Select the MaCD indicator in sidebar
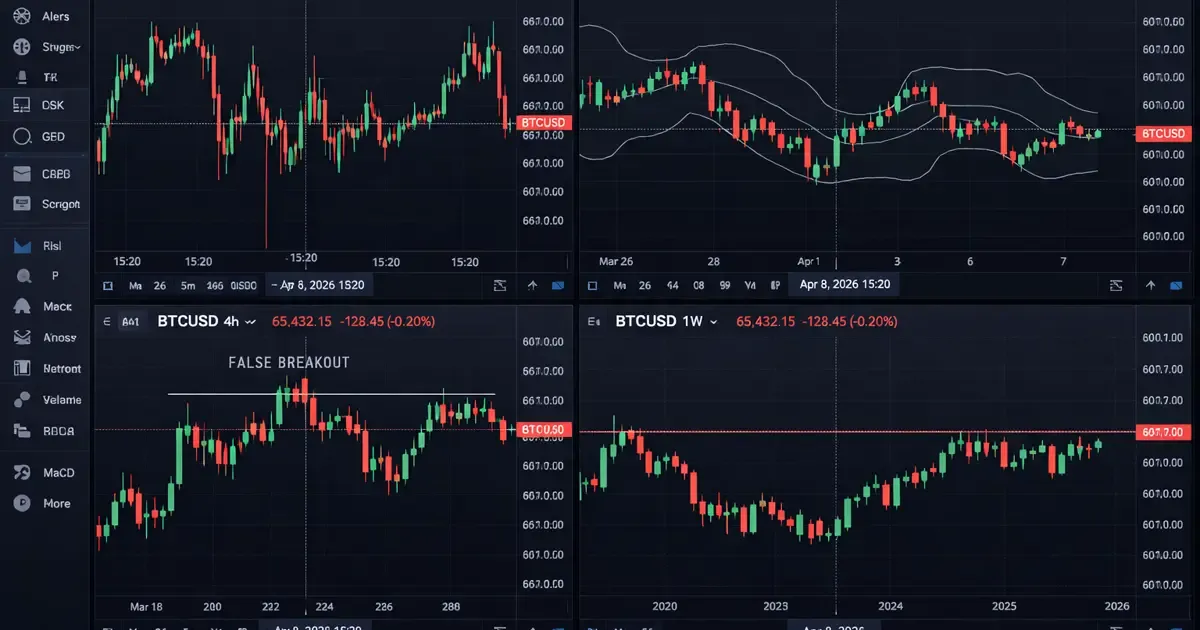The image size is (1200, 630). coord(44,473)
